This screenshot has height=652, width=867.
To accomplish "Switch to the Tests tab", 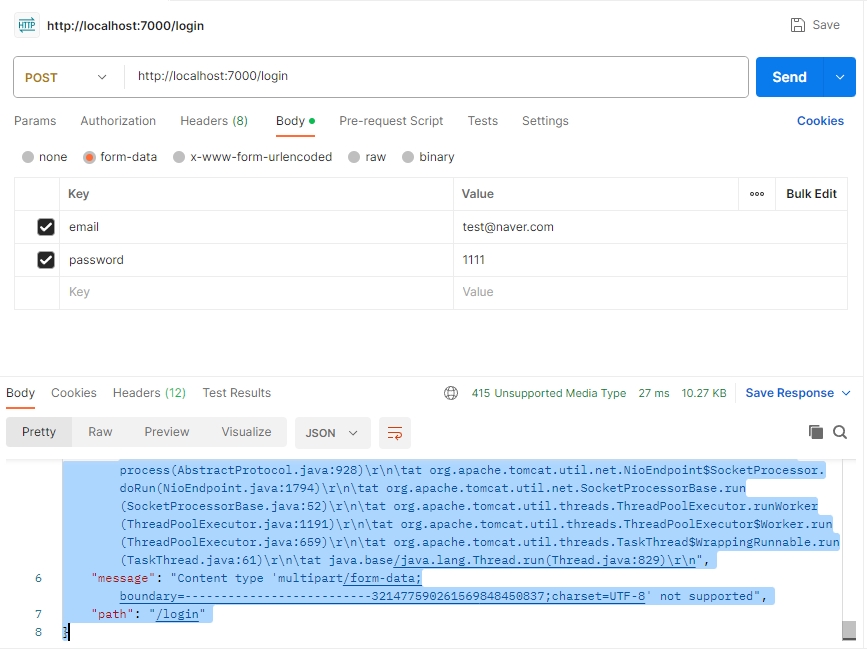I will (x=483, y=121).
